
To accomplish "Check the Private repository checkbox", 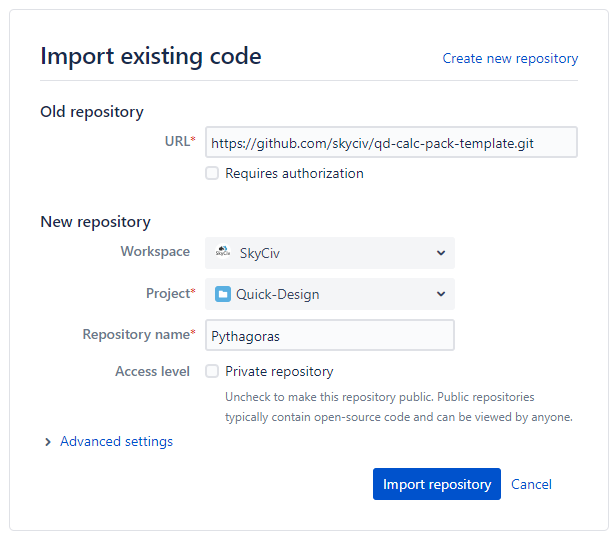I will tap(212, 371).
